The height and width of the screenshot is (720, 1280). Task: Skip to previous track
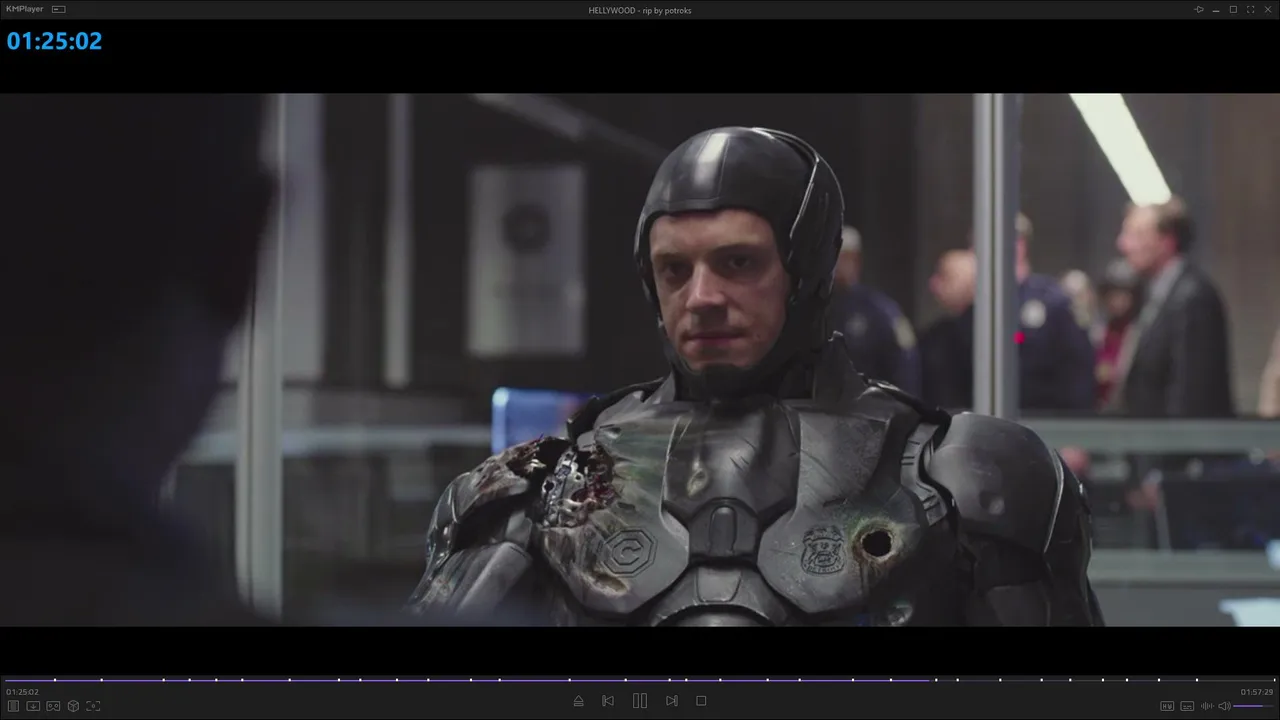(608, 701)
